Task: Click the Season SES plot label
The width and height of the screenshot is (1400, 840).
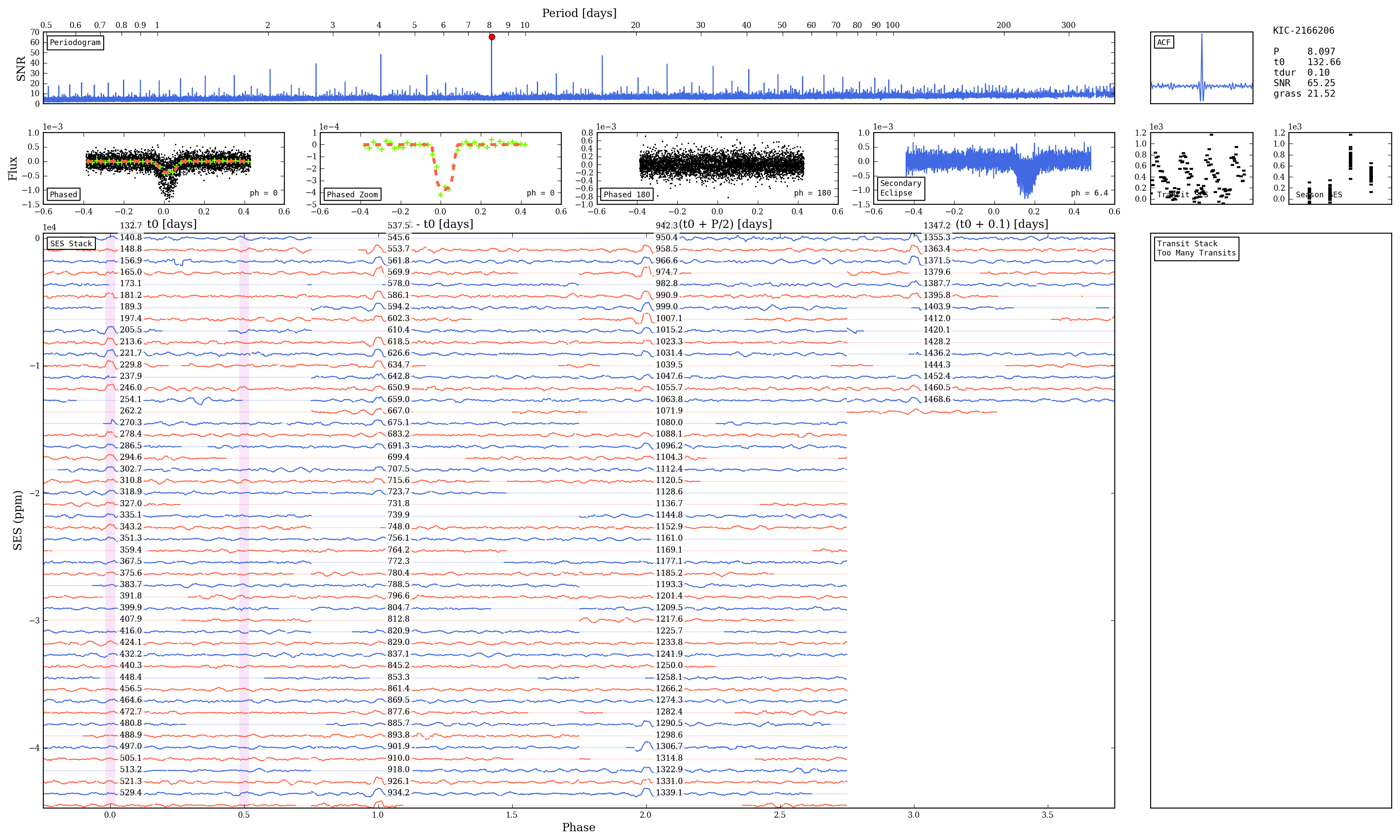Action: [1319, 194]
